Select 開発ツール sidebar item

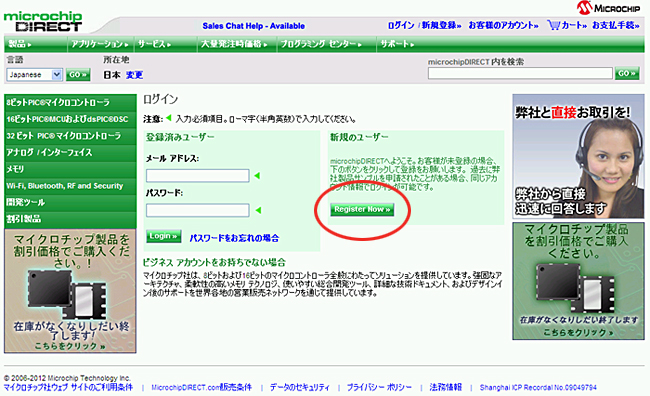tap(70, 202)
